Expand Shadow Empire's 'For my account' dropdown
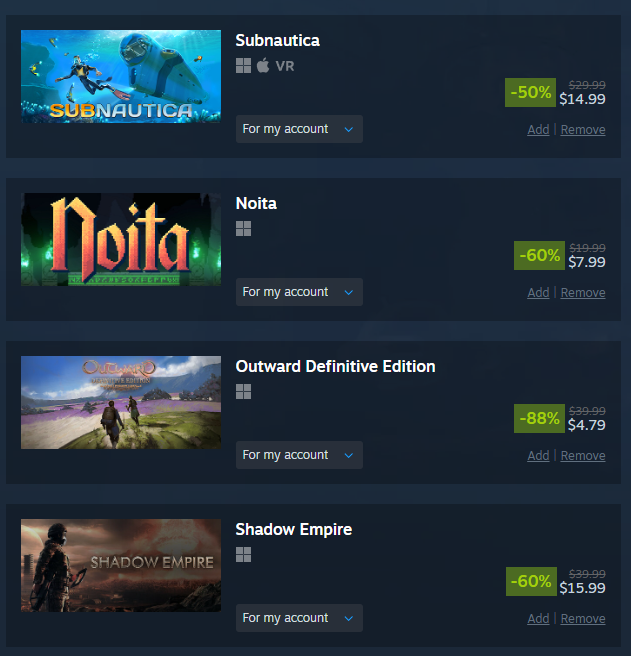 click(x=299, y=618)
